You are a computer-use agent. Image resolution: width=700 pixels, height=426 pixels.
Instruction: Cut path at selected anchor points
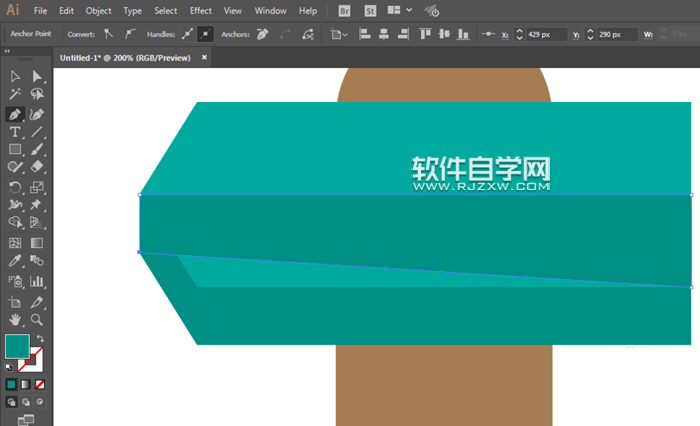pyautogui.click(x=308, y=34)
